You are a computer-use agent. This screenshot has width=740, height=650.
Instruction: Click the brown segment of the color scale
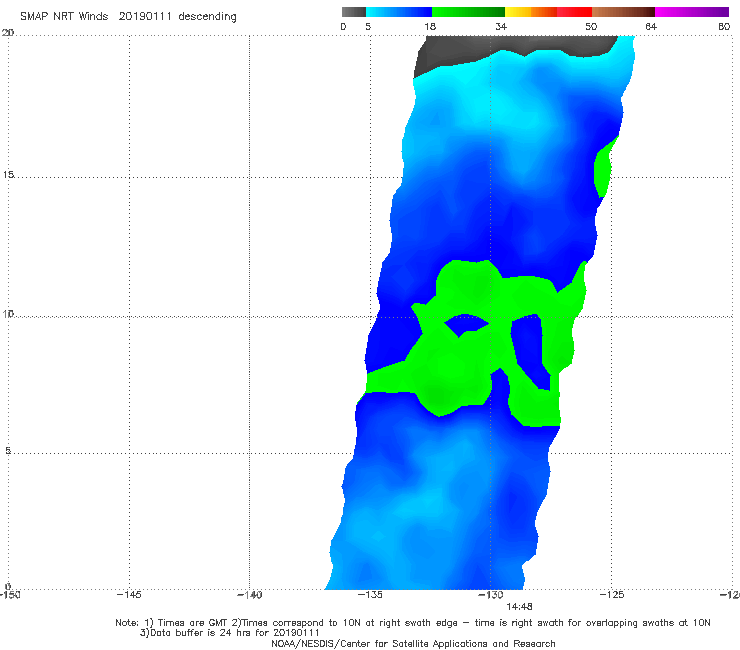(623, 12)
